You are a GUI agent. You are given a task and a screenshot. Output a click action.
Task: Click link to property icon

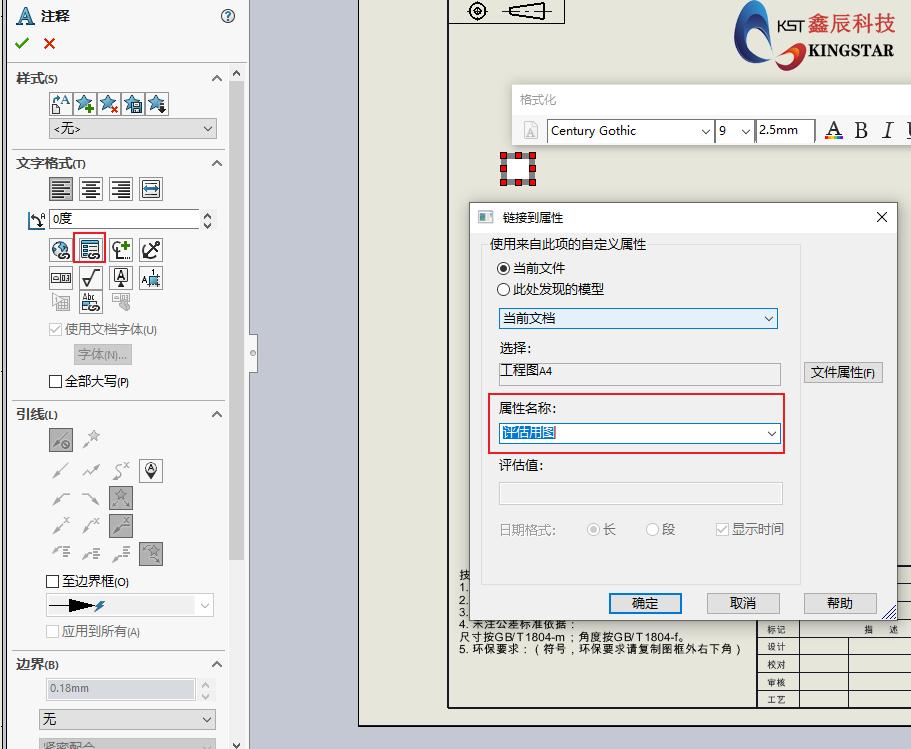click(89, 250)
